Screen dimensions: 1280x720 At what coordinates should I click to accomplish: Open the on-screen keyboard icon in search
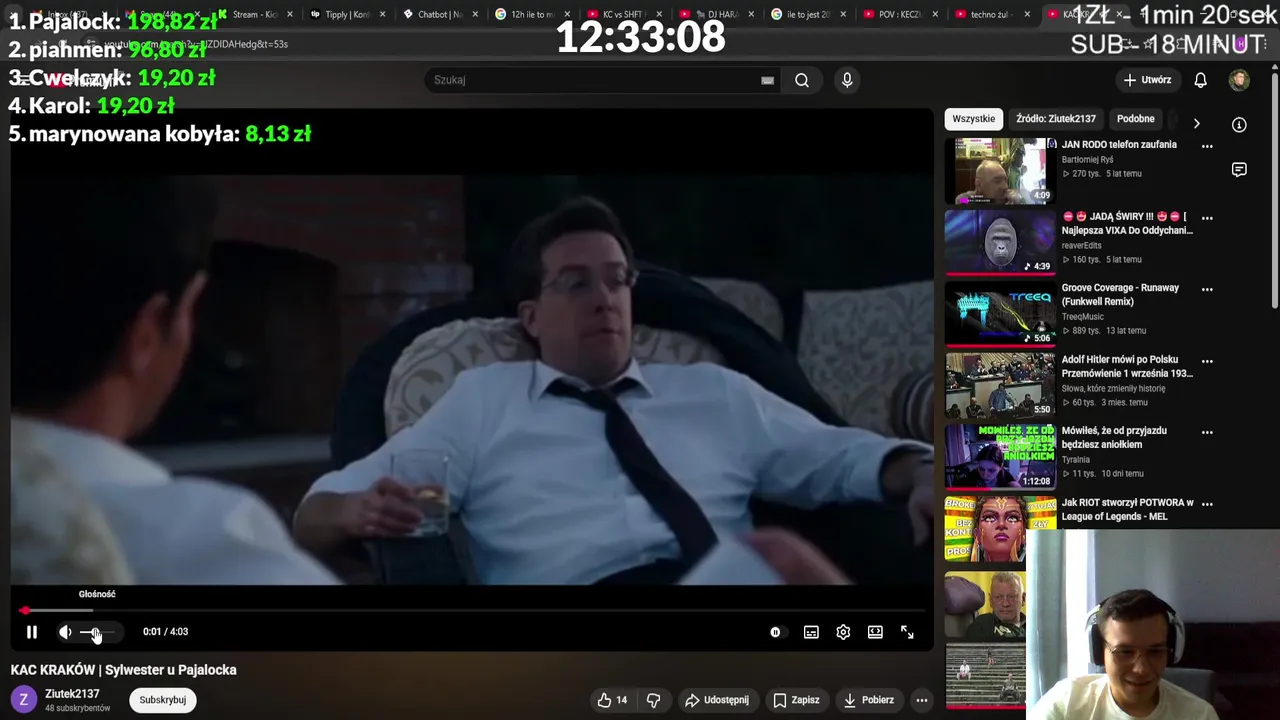click(767, 80)
